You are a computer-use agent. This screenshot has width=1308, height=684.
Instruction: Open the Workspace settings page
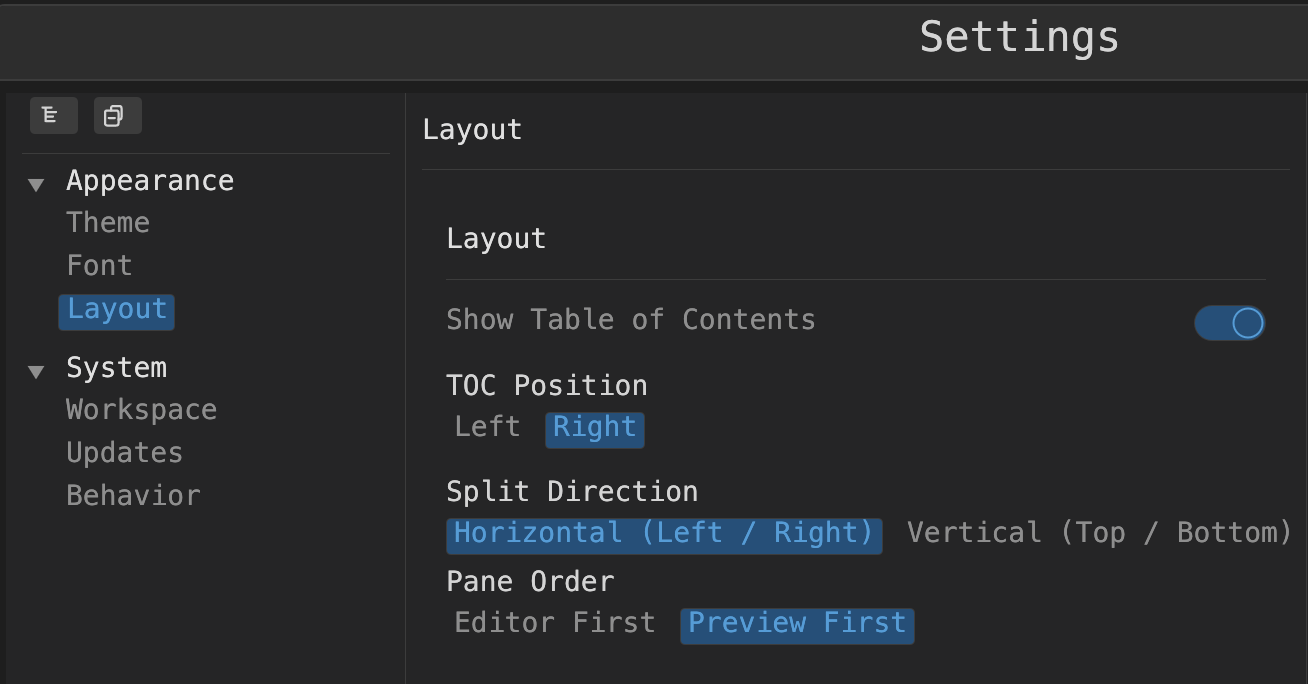(x=141, y=409)
